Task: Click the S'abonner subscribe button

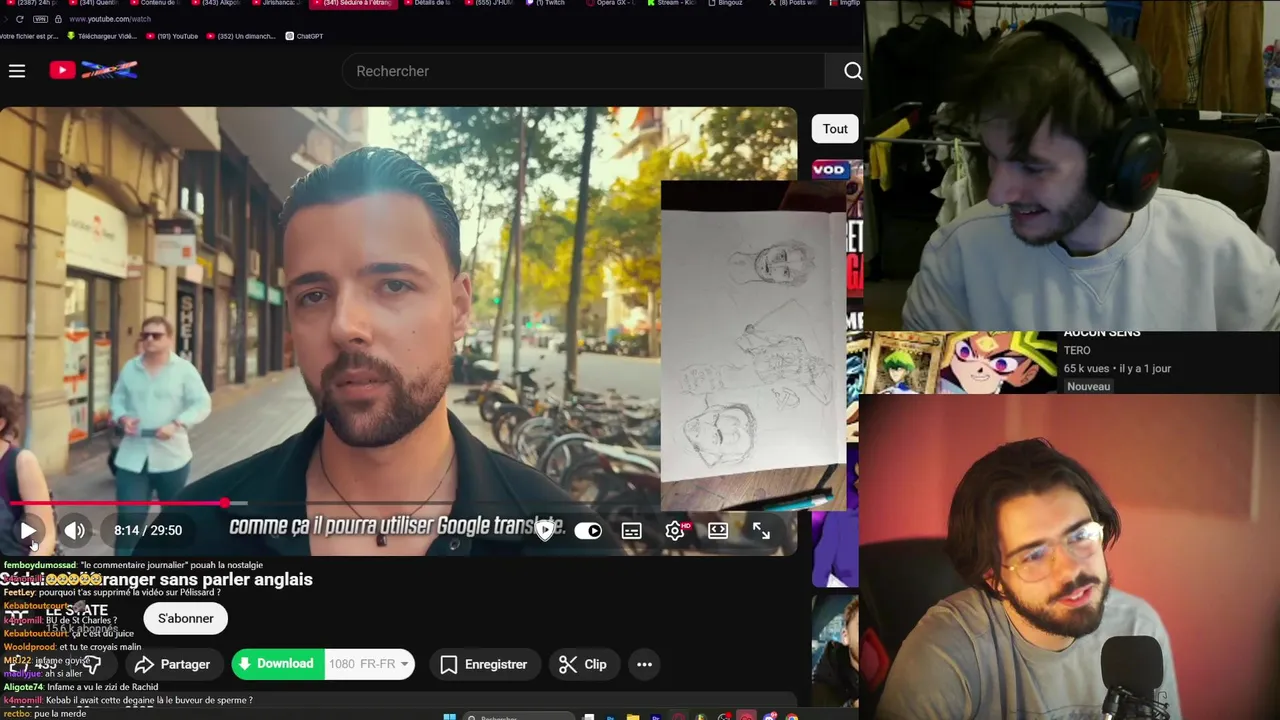Action: click(x=186, y=618)
